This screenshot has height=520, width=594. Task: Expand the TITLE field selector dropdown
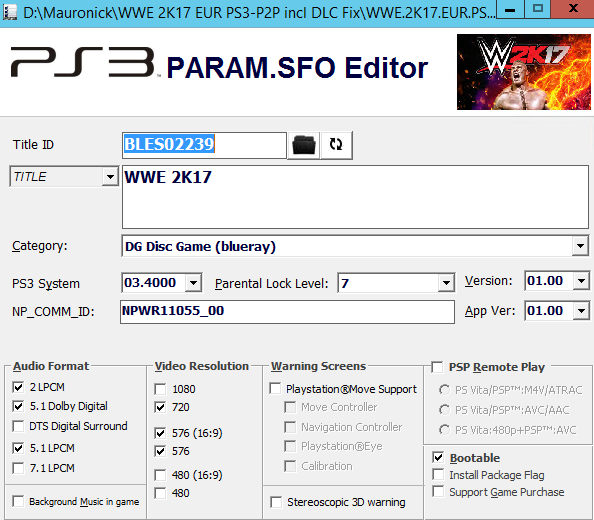tap(110, 177)
